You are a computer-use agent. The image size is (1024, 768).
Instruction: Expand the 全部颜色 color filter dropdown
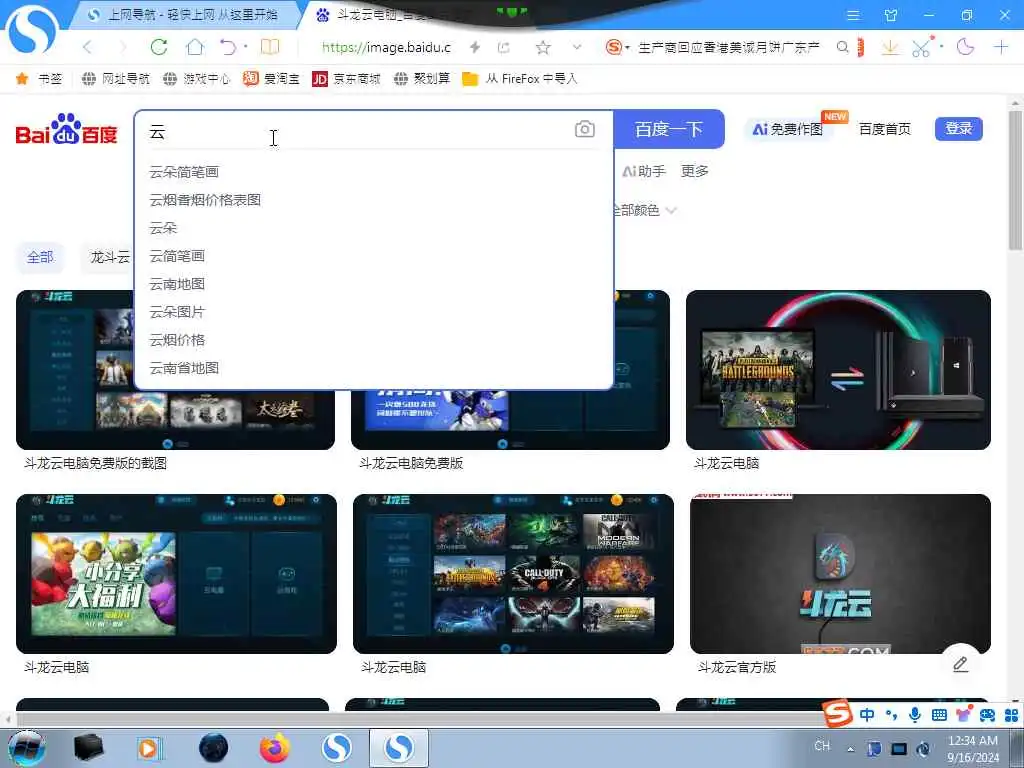[645, 210]
